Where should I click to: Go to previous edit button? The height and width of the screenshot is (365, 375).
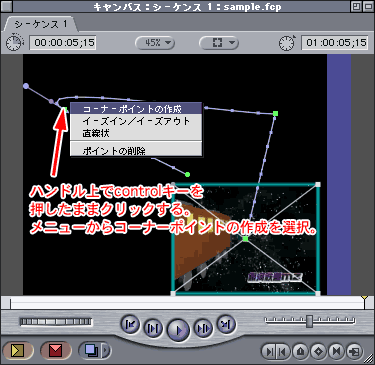pos(130,324)
